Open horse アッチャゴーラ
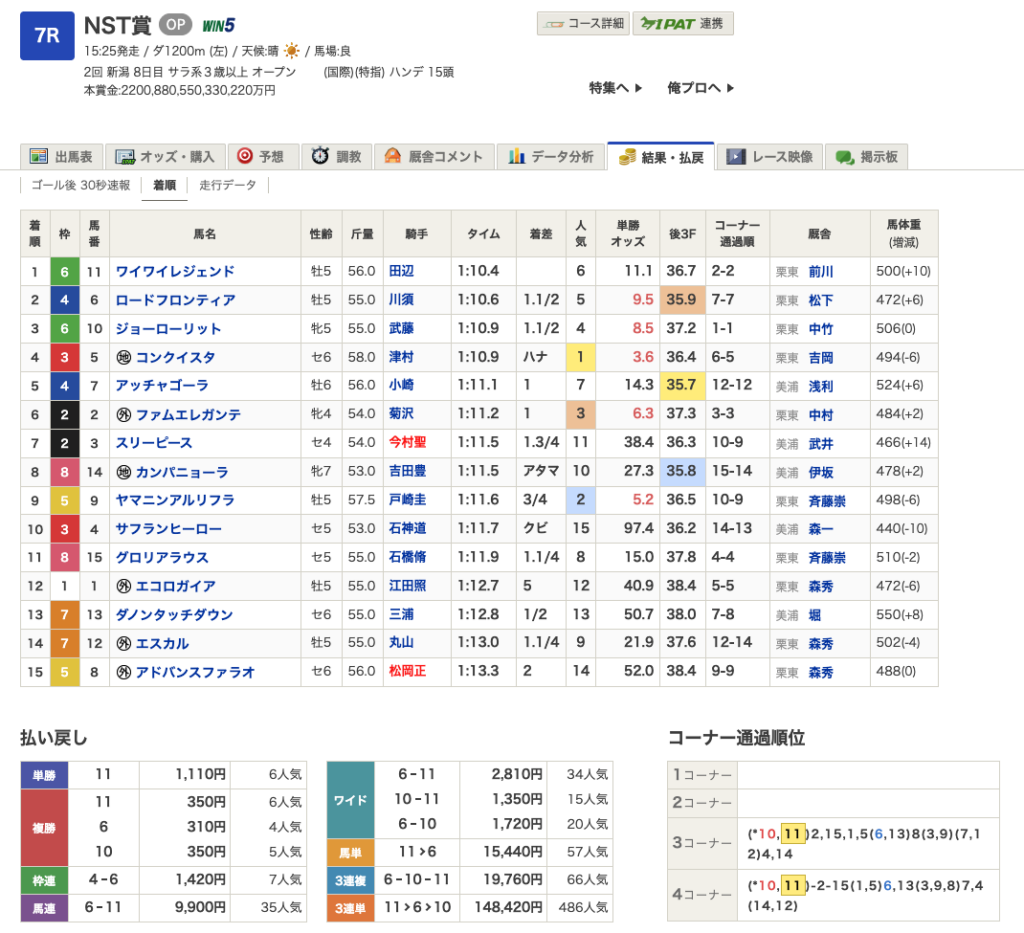1024x933 pixels. [162, 386]
